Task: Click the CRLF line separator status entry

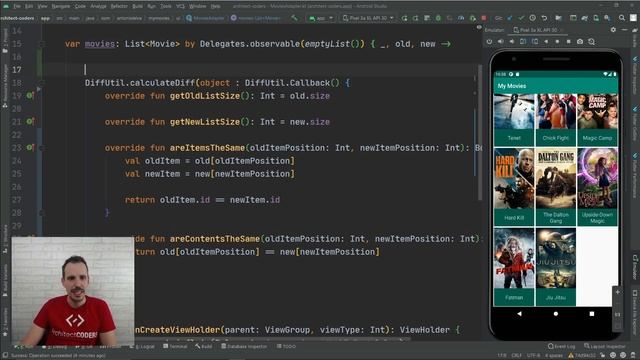Action: [516, 355]
